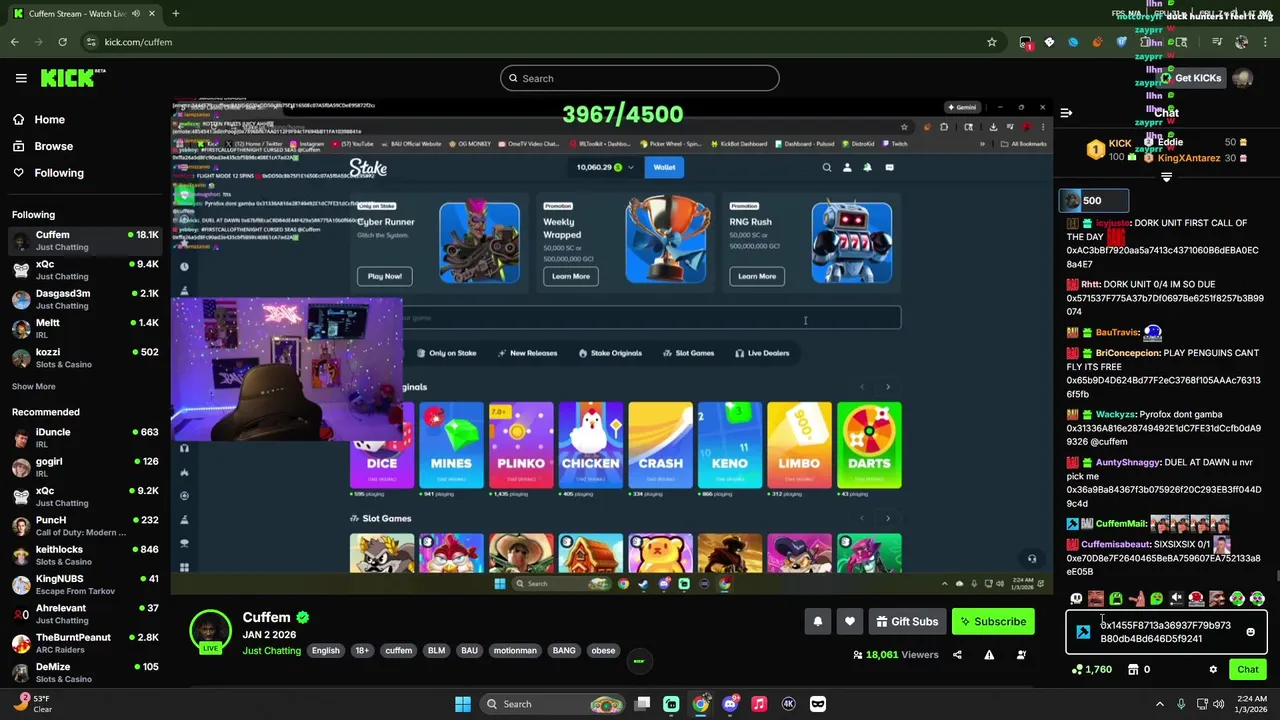Click the green Subscribe button

(993, 622)
